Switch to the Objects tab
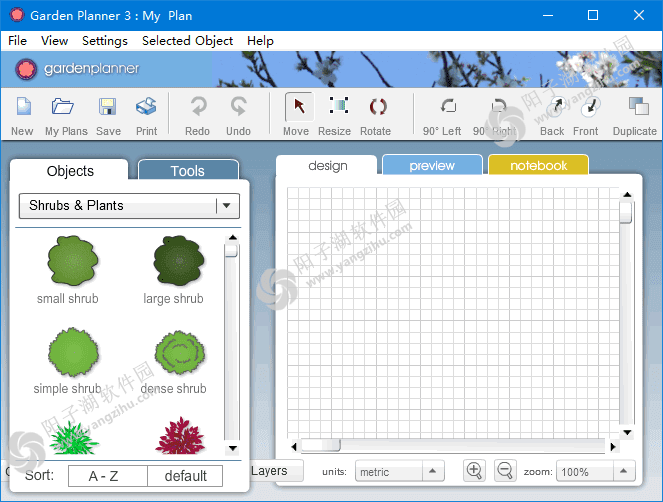Screen dimensions: 663x502 70,171
